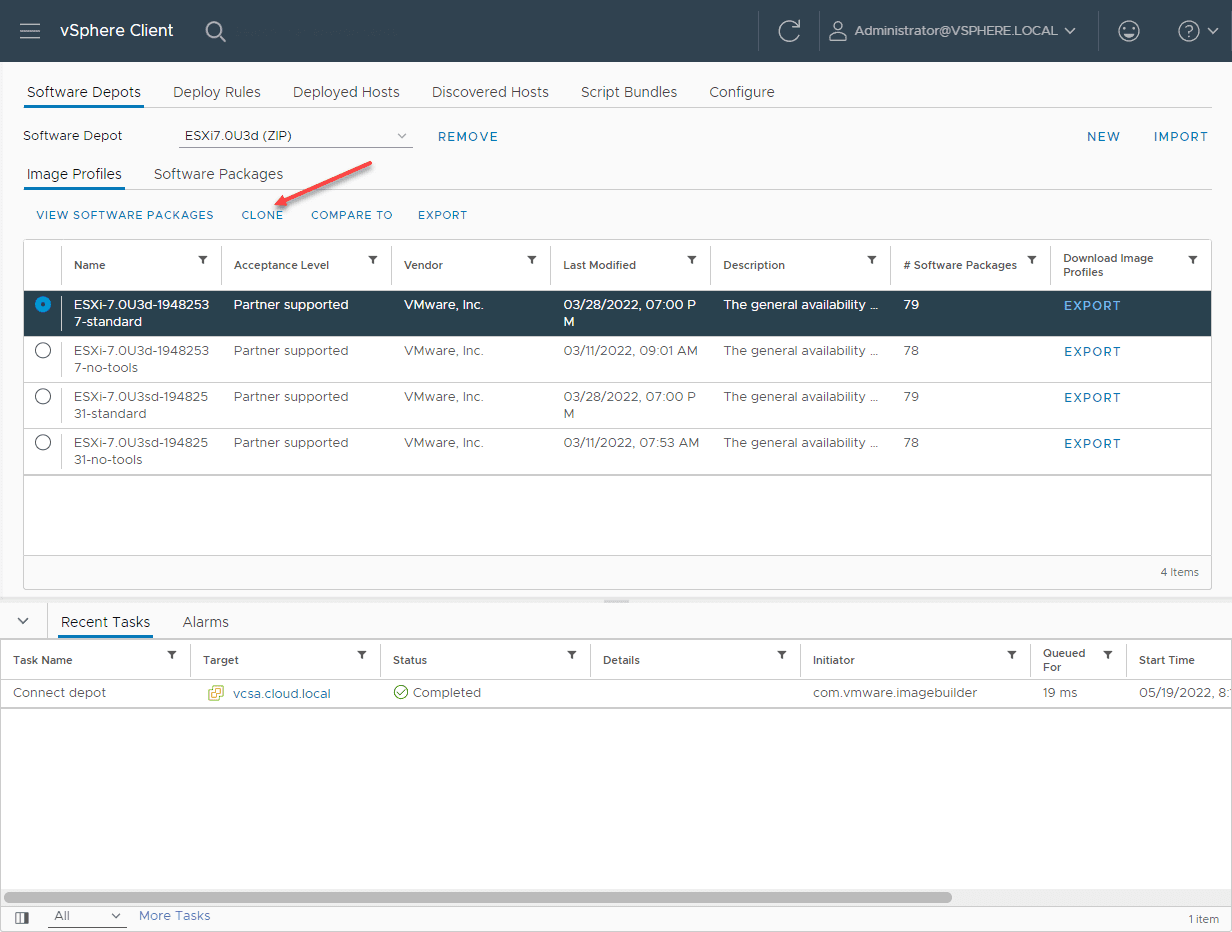1232x932 pixels.
Task: Click the horizontal scrollbar in tasks panel
Action: [x=478, y=897]
